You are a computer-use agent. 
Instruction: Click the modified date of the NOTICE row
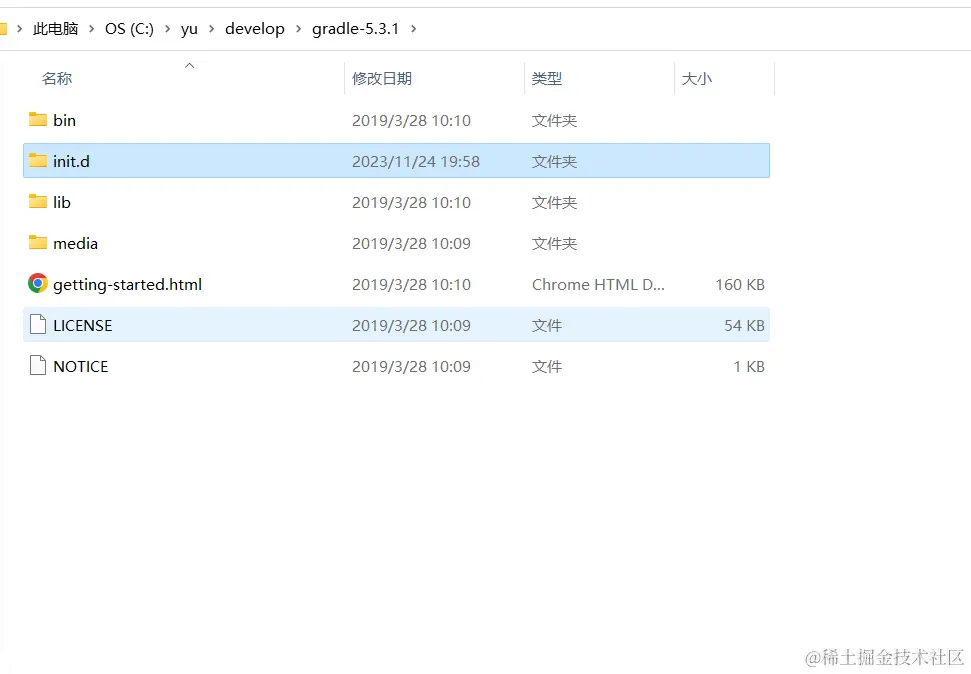coord(412,366)
